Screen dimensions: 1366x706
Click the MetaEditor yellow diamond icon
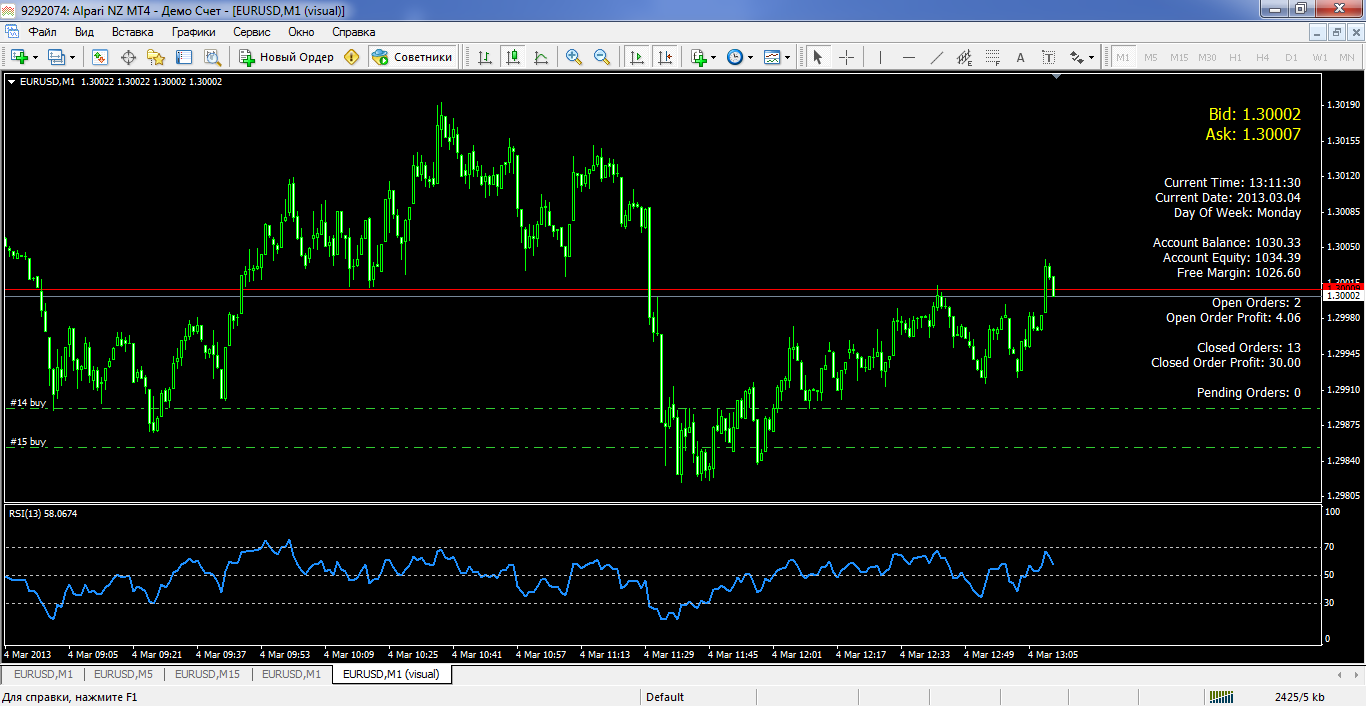click(351, 57)
